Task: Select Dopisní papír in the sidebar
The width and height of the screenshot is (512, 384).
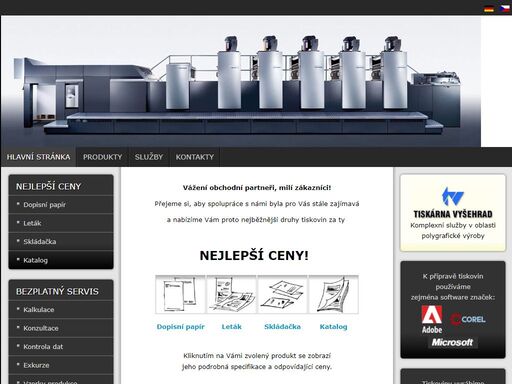Action: pos(61,205)
